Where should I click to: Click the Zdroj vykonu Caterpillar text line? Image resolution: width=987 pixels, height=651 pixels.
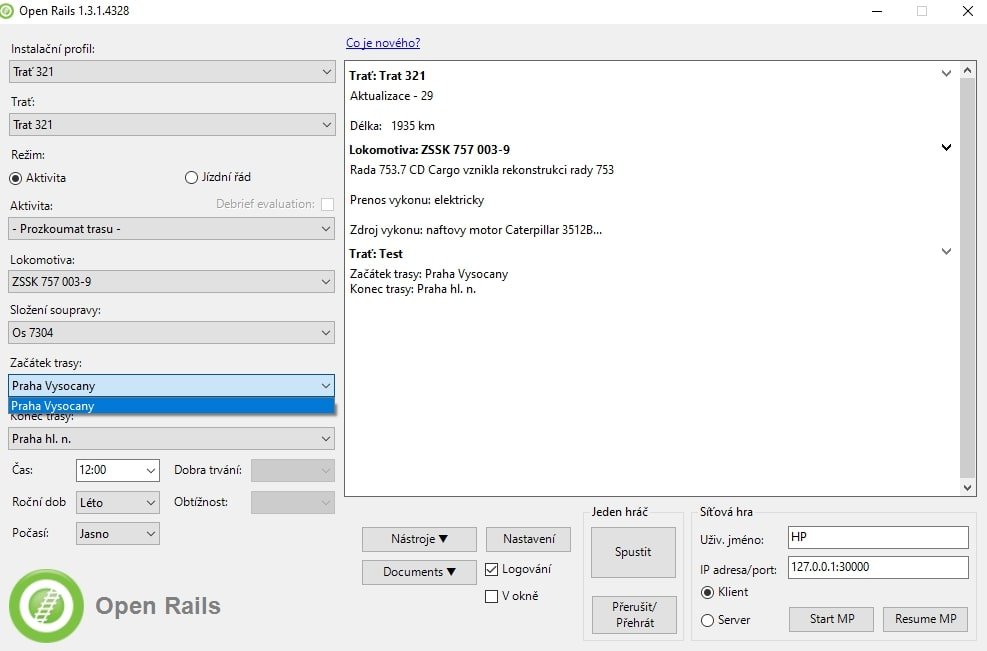(476, 230)
